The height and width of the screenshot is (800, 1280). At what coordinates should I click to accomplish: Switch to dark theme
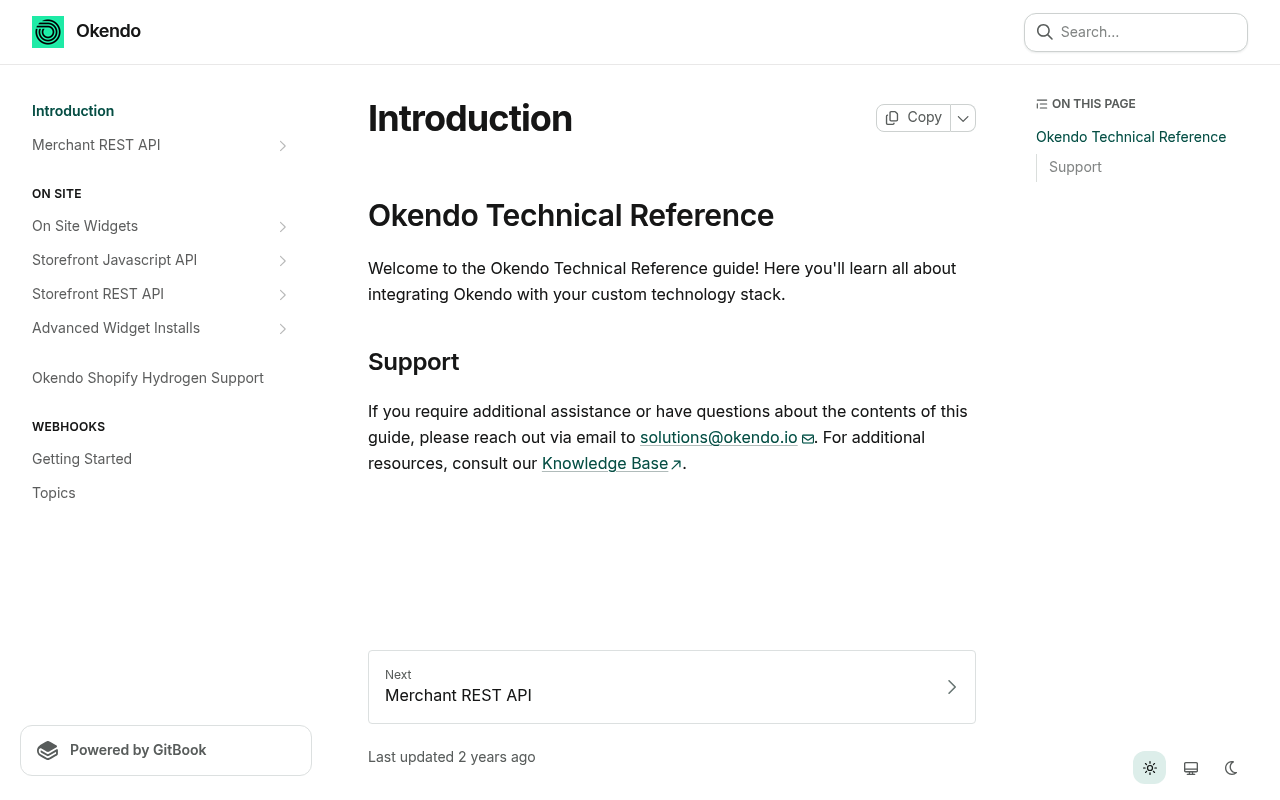coord(1231,768)
